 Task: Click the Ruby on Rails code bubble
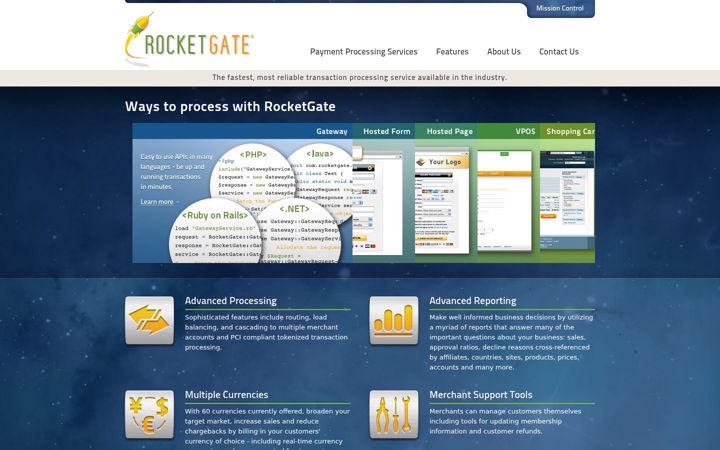tap(215, 232)
